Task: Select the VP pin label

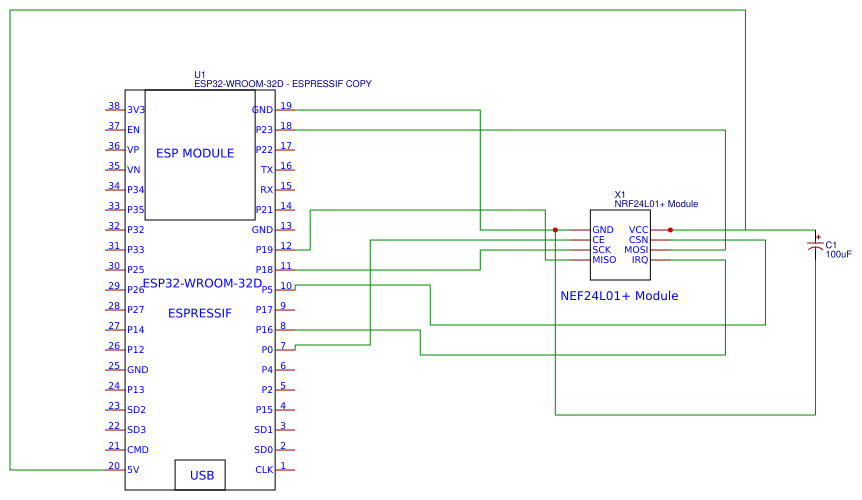Action: pyautogui.click(x=133, y=150)
